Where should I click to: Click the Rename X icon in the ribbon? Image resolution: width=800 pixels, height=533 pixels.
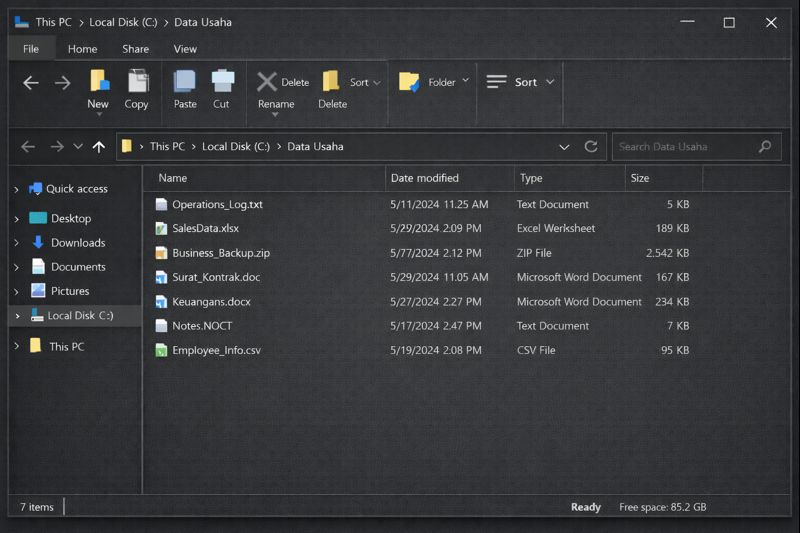[x=267, y=82]
